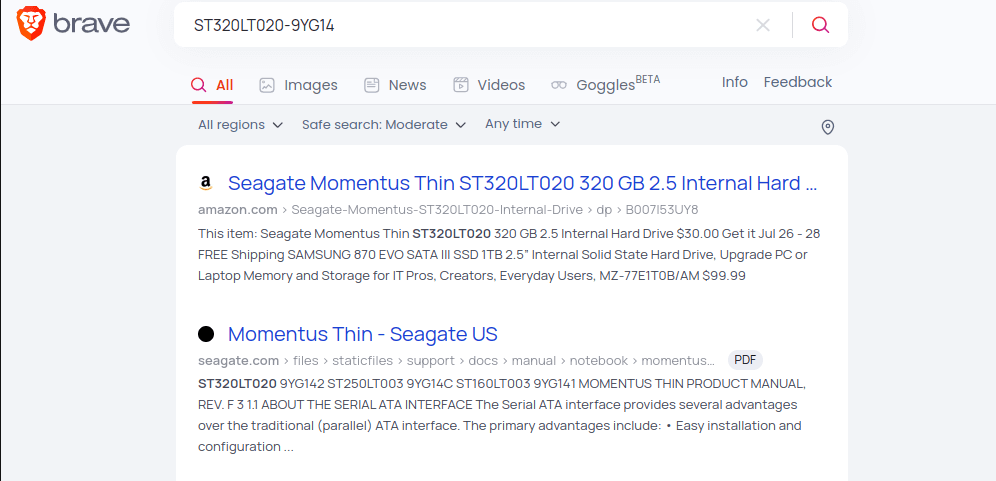Click the amazon.com breadcrumb URL

(x=448, y=210)
